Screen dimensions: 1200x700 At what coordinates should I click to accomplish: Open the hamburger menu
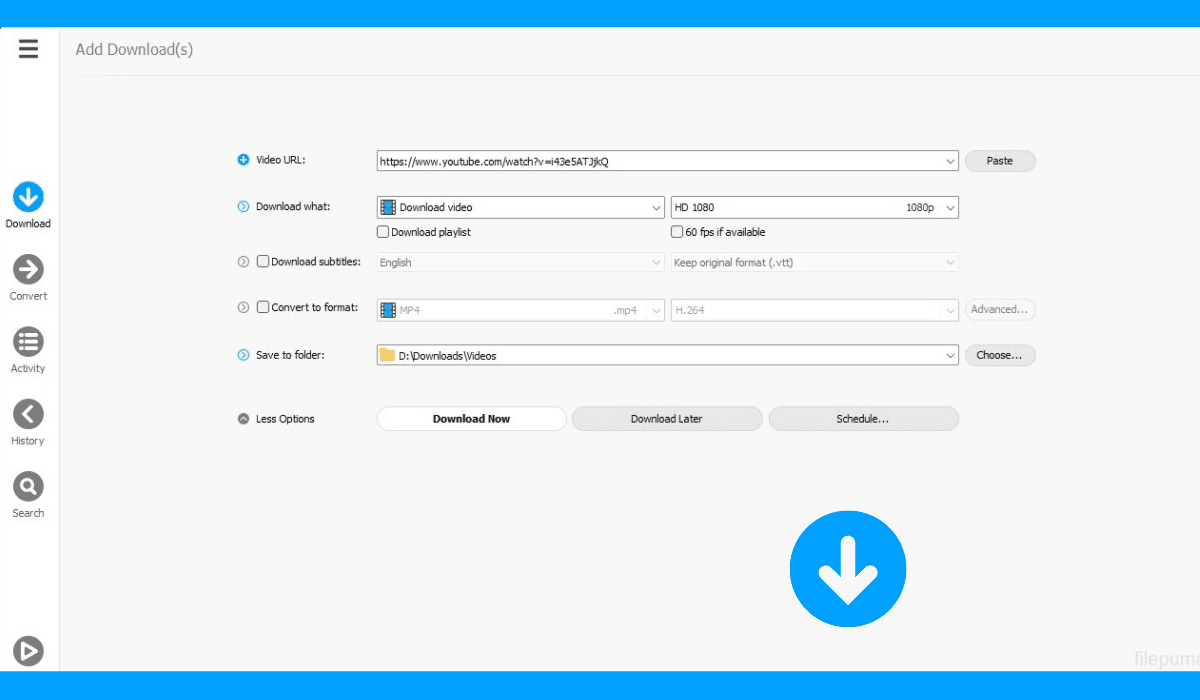[x=28, y=48]
